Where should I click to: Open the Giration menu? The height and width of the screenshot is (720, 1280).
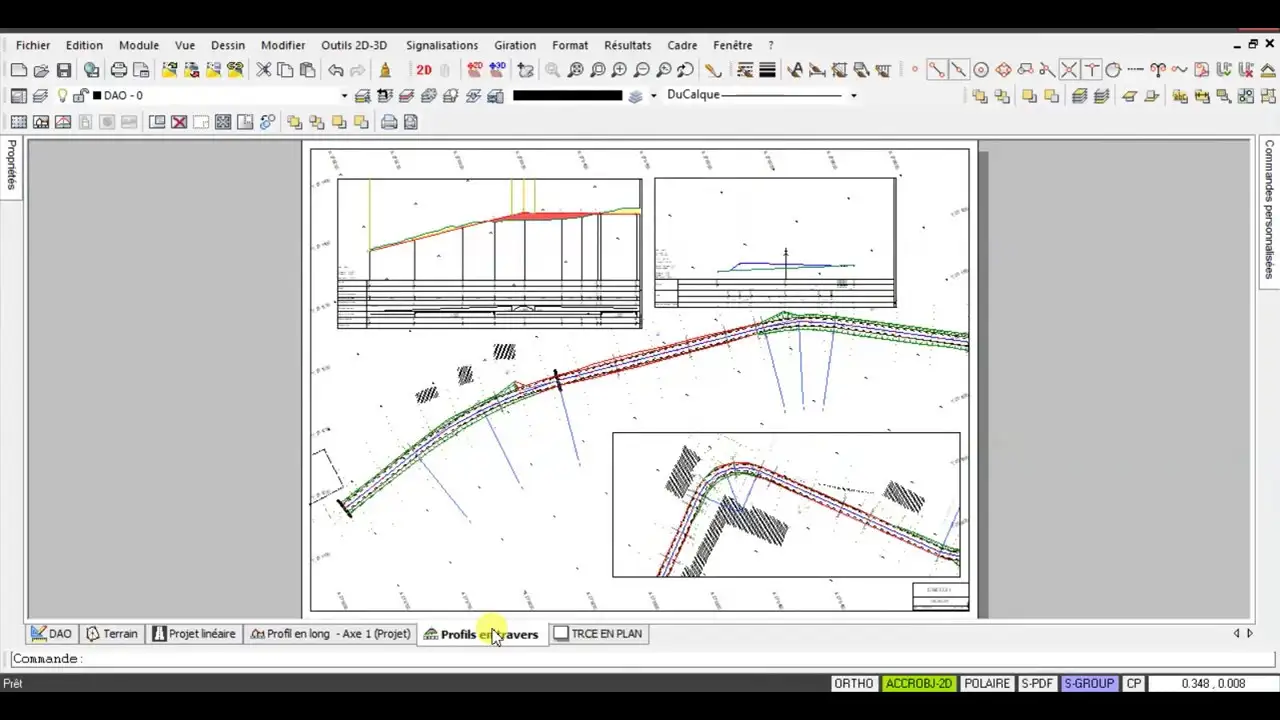pyautogui.click(x=515, y=45)
